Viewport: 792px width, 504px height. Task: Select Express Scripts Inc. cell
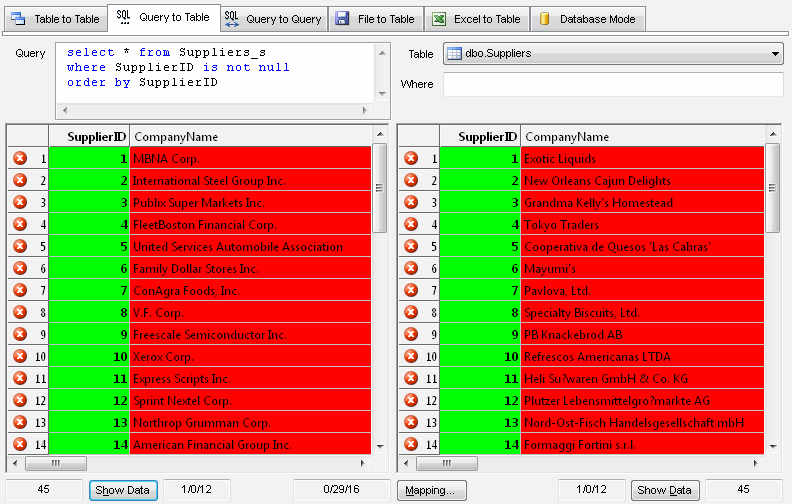pos(251,379)
